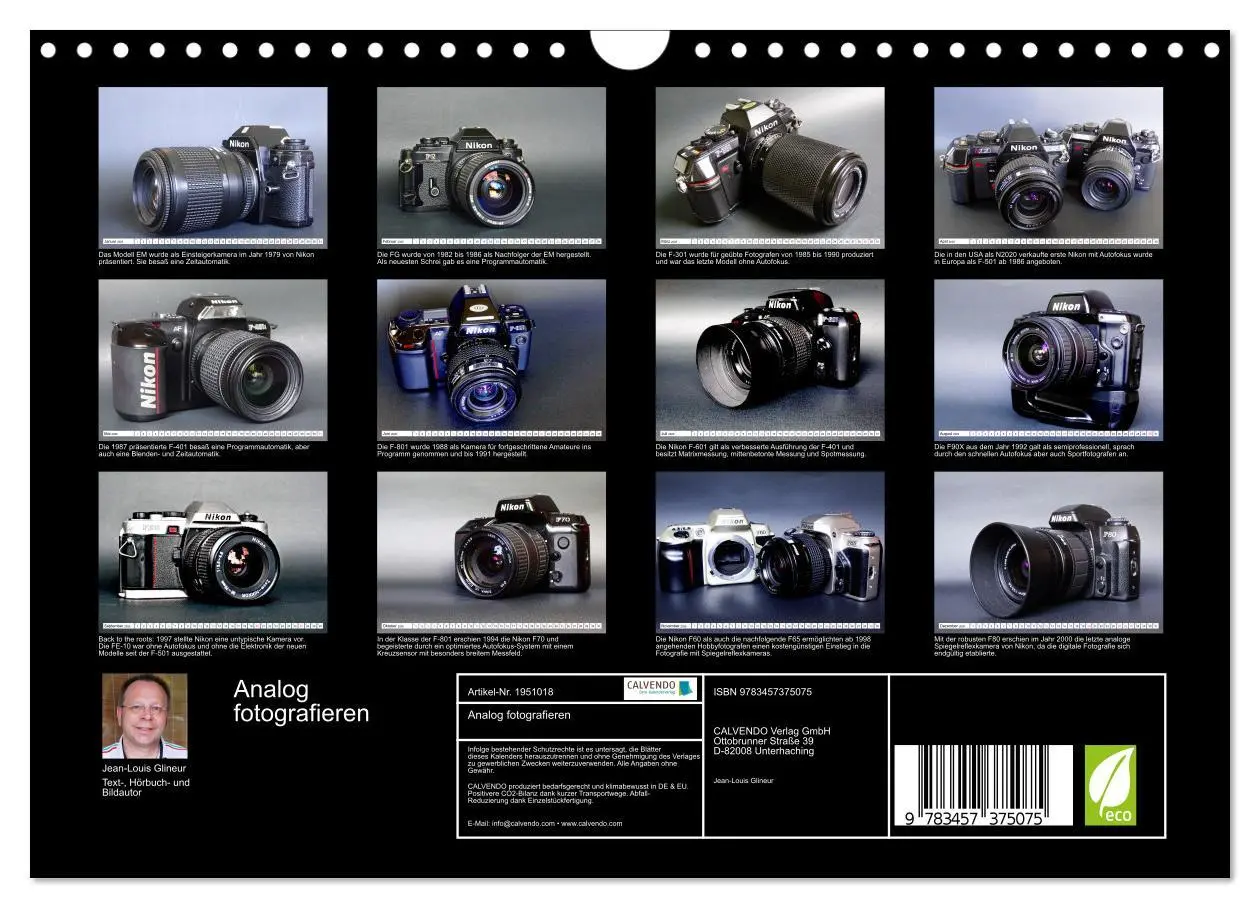Click the caption starting 'In der Klasse der F-801'

pyautogui.click(x=475, y=646)
